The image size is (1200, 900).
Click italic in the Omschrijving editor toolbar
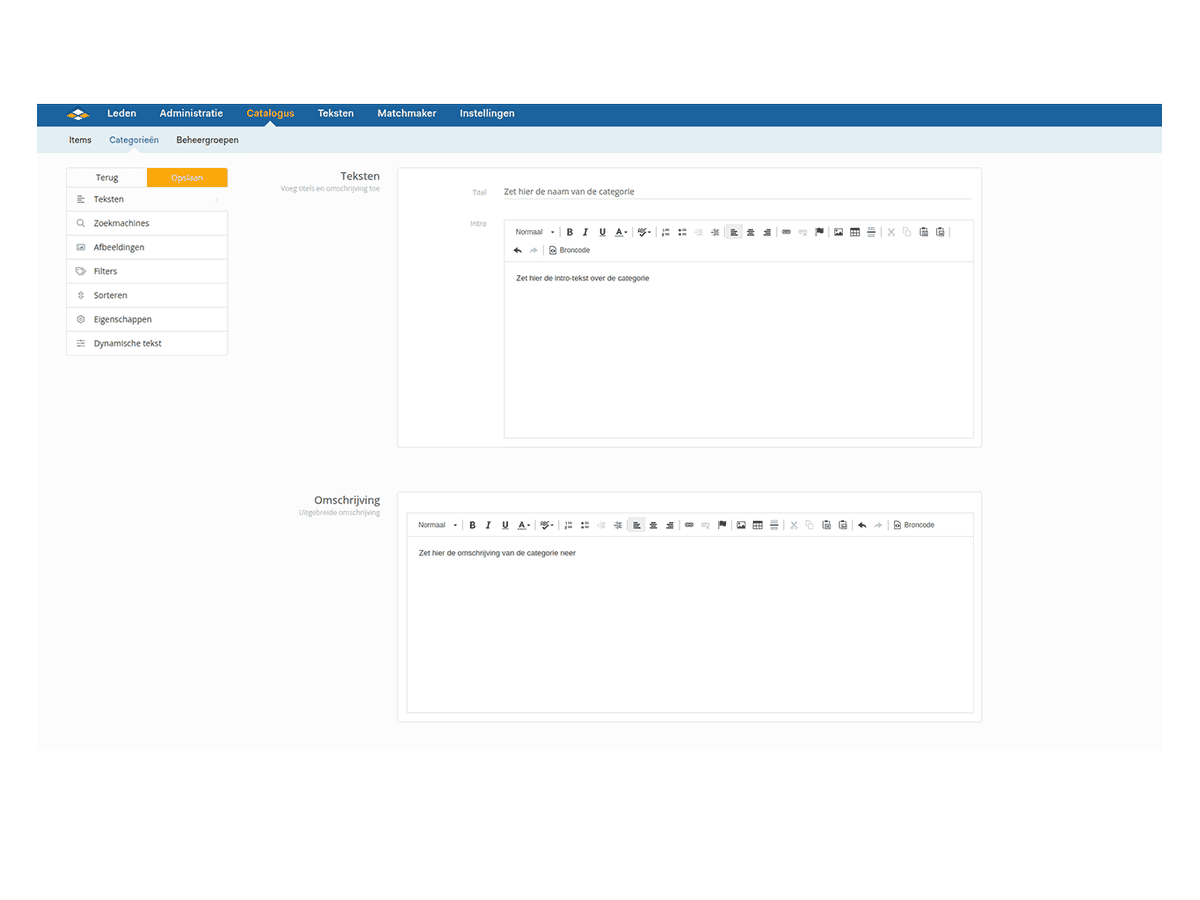pos(488,525)
